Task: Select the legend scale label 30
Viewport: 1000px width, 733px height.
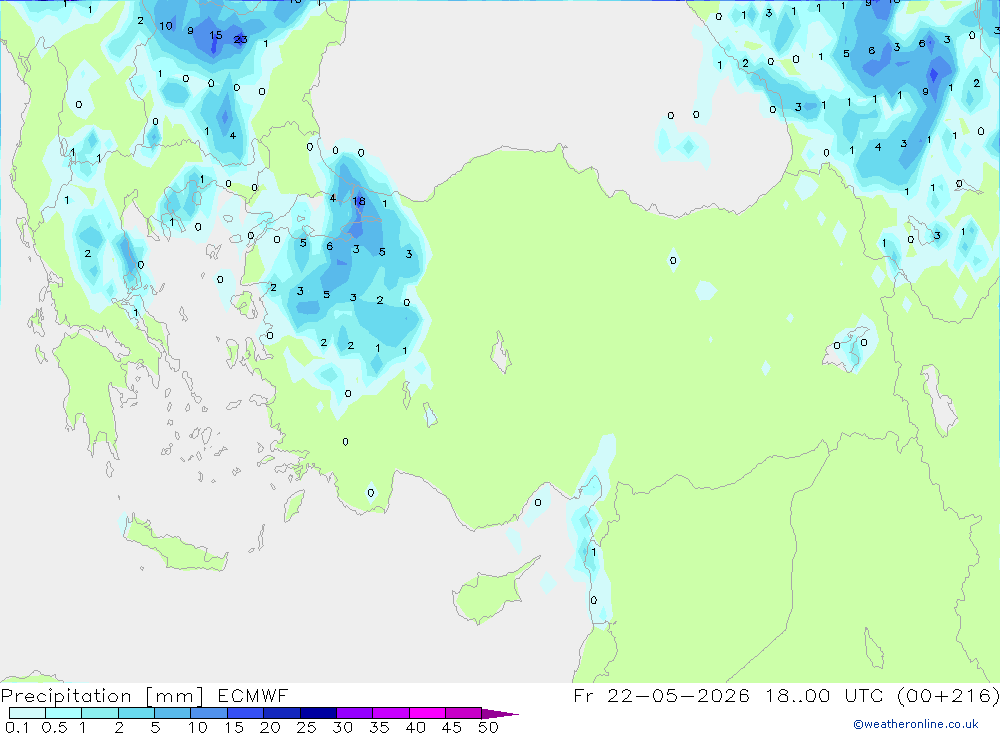Action: [x=342, y=727]
